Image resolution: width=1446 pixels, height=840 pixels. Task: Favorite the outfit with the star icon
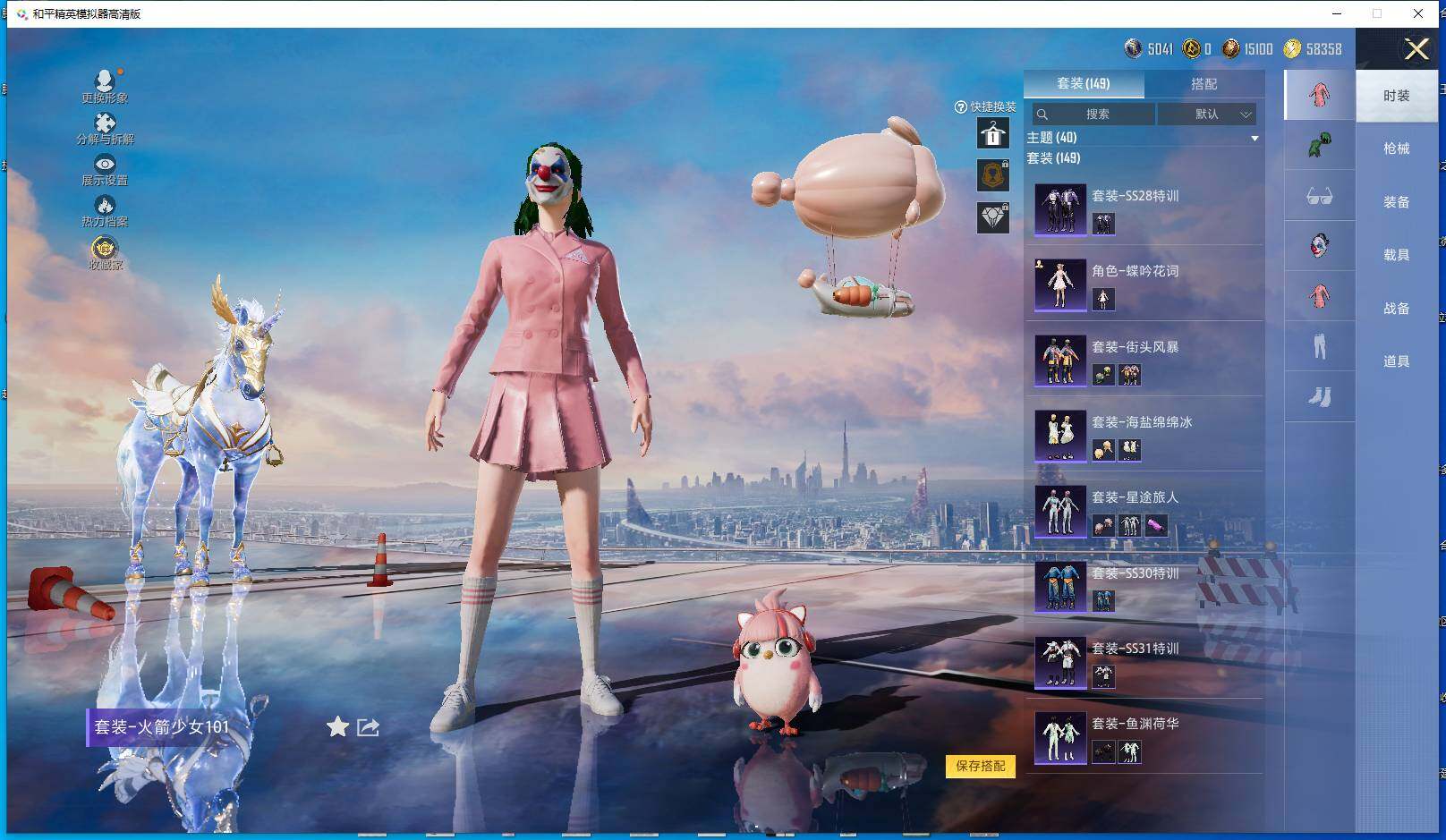click(337, 726)
